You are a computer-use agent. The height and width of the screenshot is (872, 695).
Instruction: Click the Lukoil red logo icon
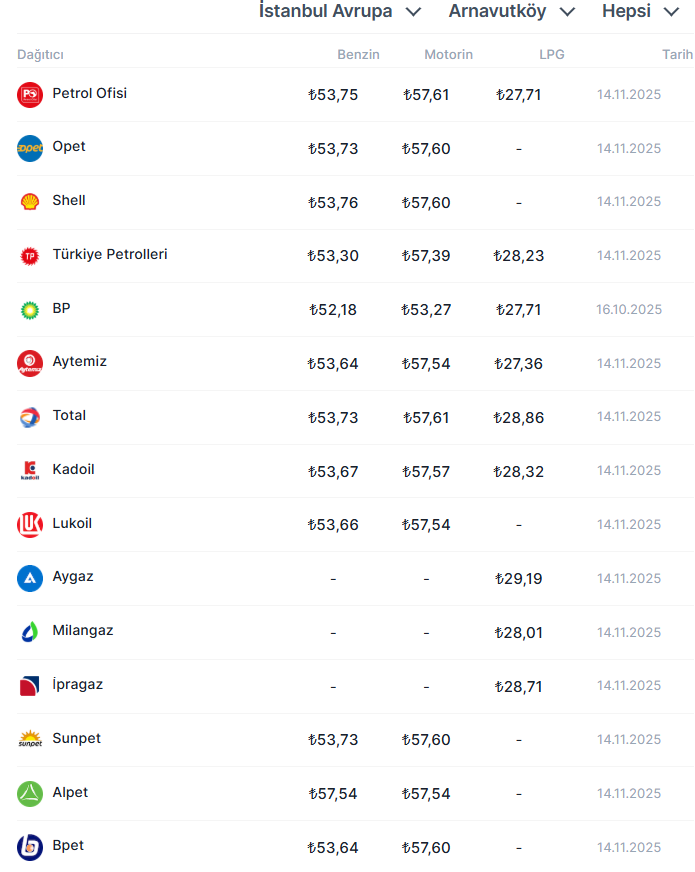click(30, 525)
